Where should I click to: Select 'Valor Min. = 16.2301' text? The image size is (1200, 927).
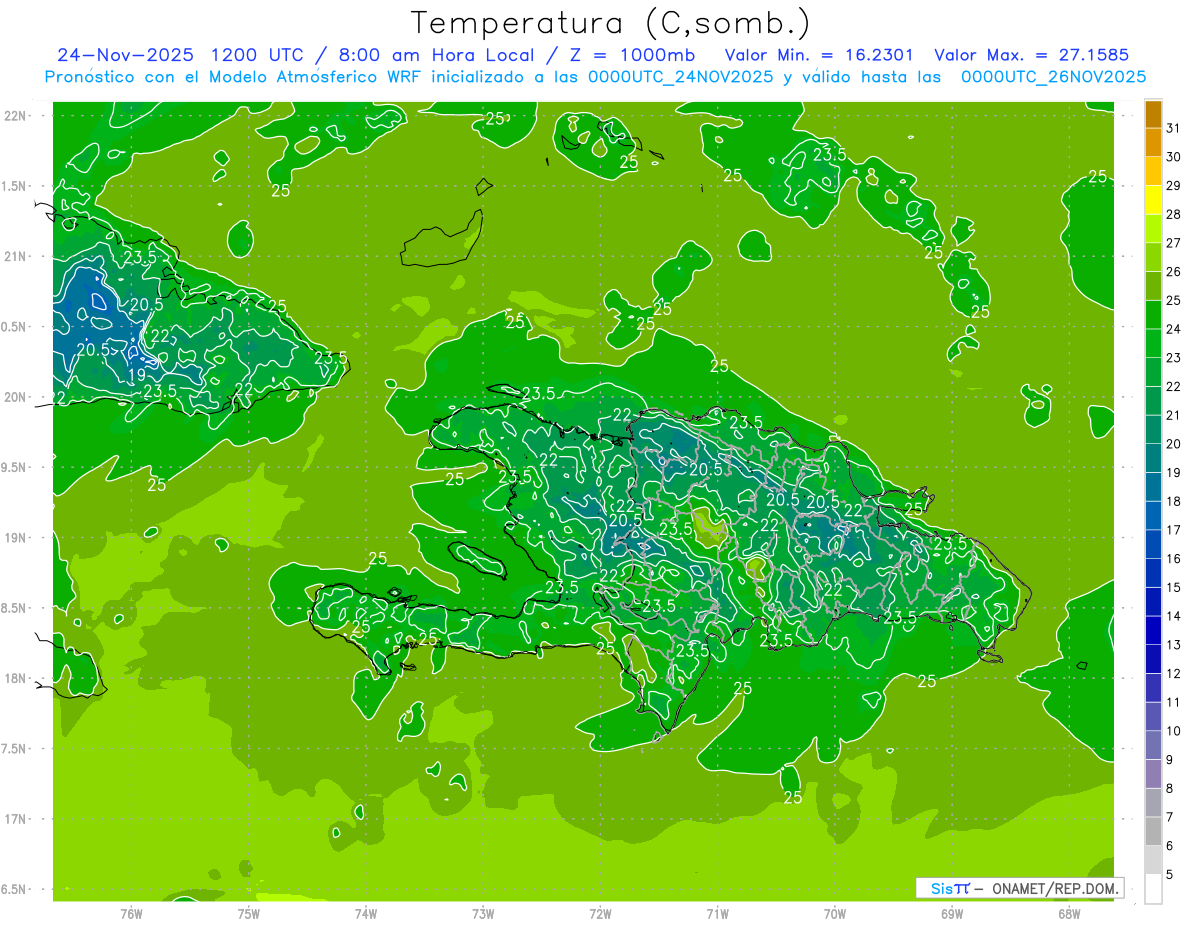click(x=820, y=55)
